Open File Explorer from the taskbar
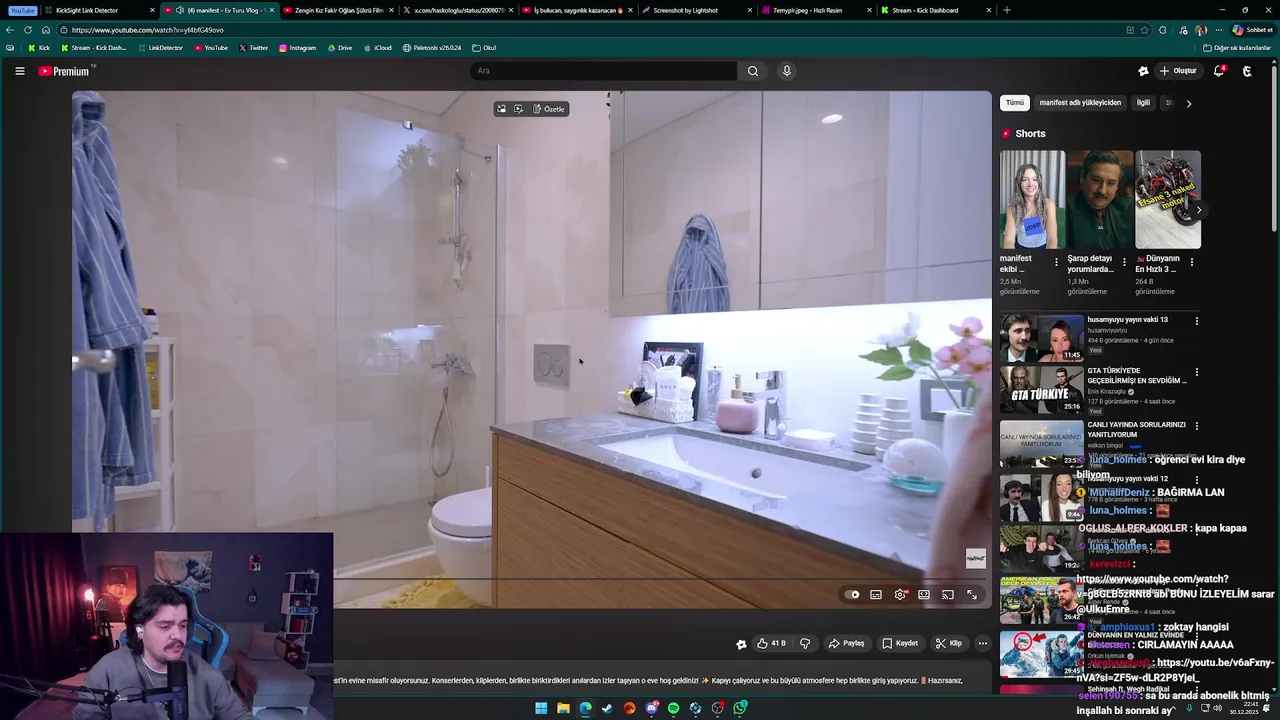The height and width of the screenshot is (720, 1280). click(563, 708)
